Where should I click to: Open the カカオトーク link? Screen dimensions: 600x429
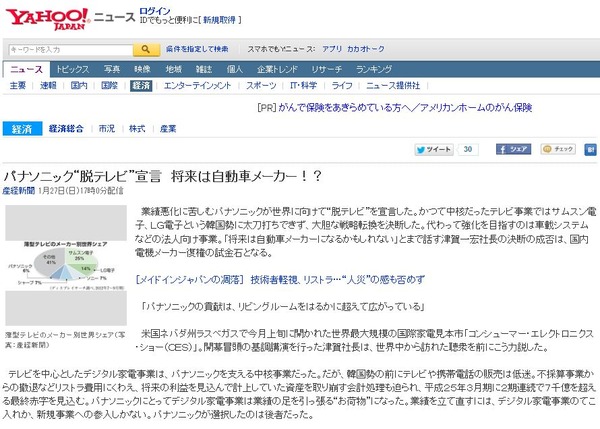365,49
